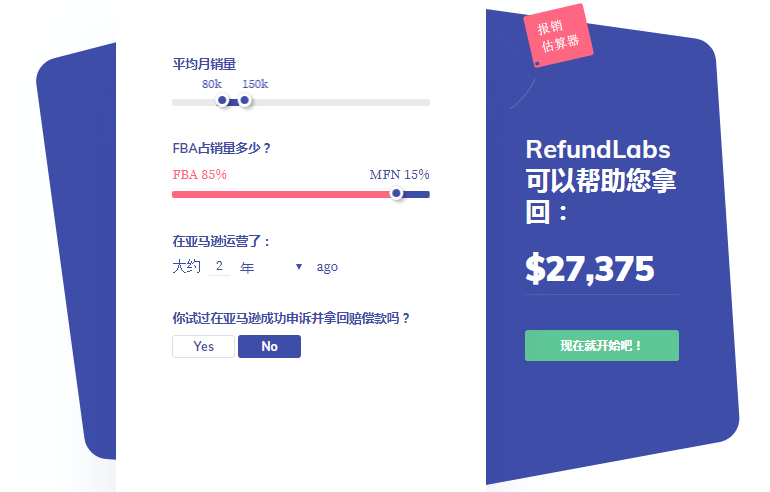Click the FBA 85% label
The image size is (770, 492).
[x=199, y=175]
